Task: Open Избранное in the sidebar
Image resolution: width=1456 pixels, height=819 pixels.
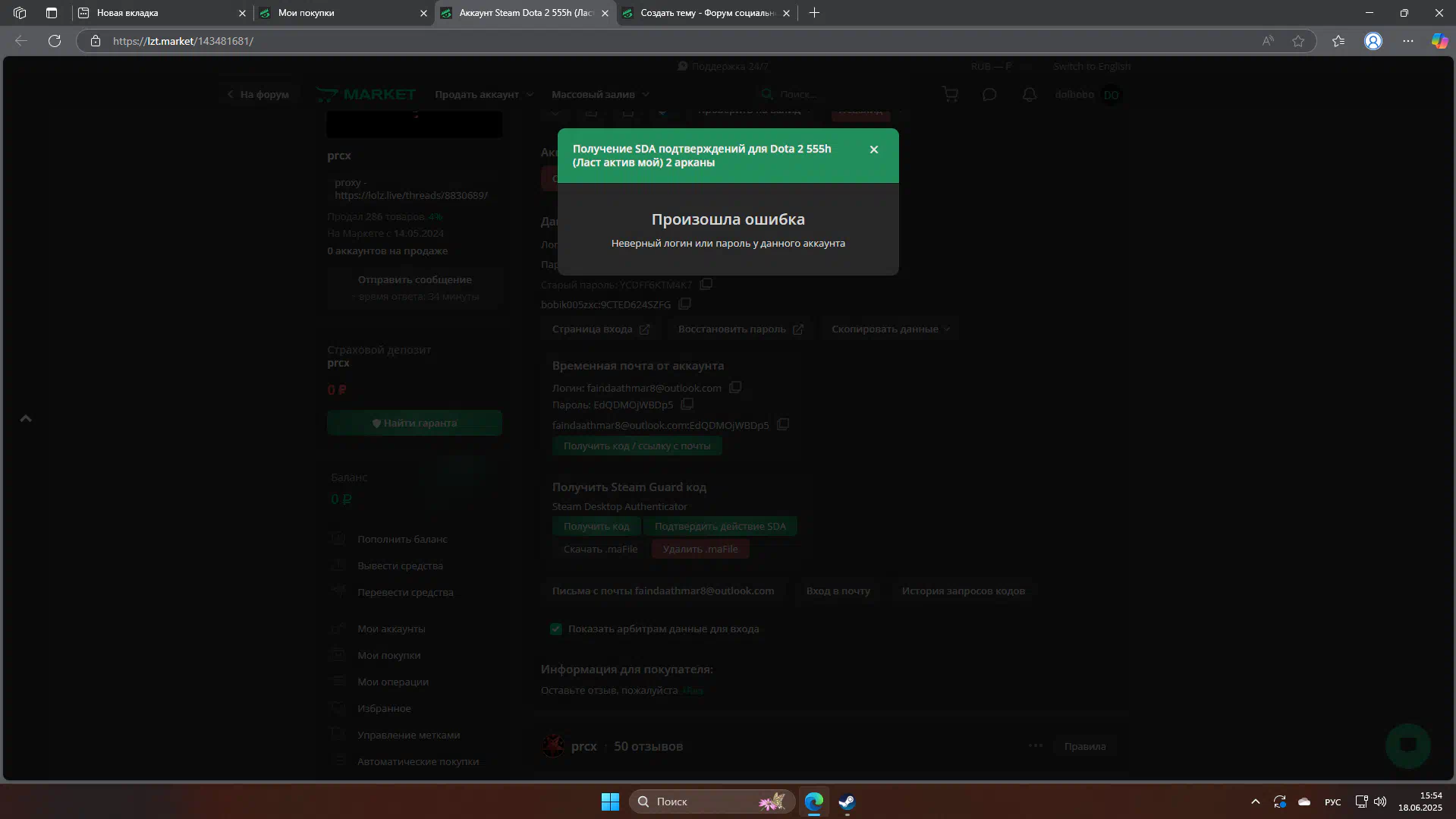Action: tap(384, 708)
